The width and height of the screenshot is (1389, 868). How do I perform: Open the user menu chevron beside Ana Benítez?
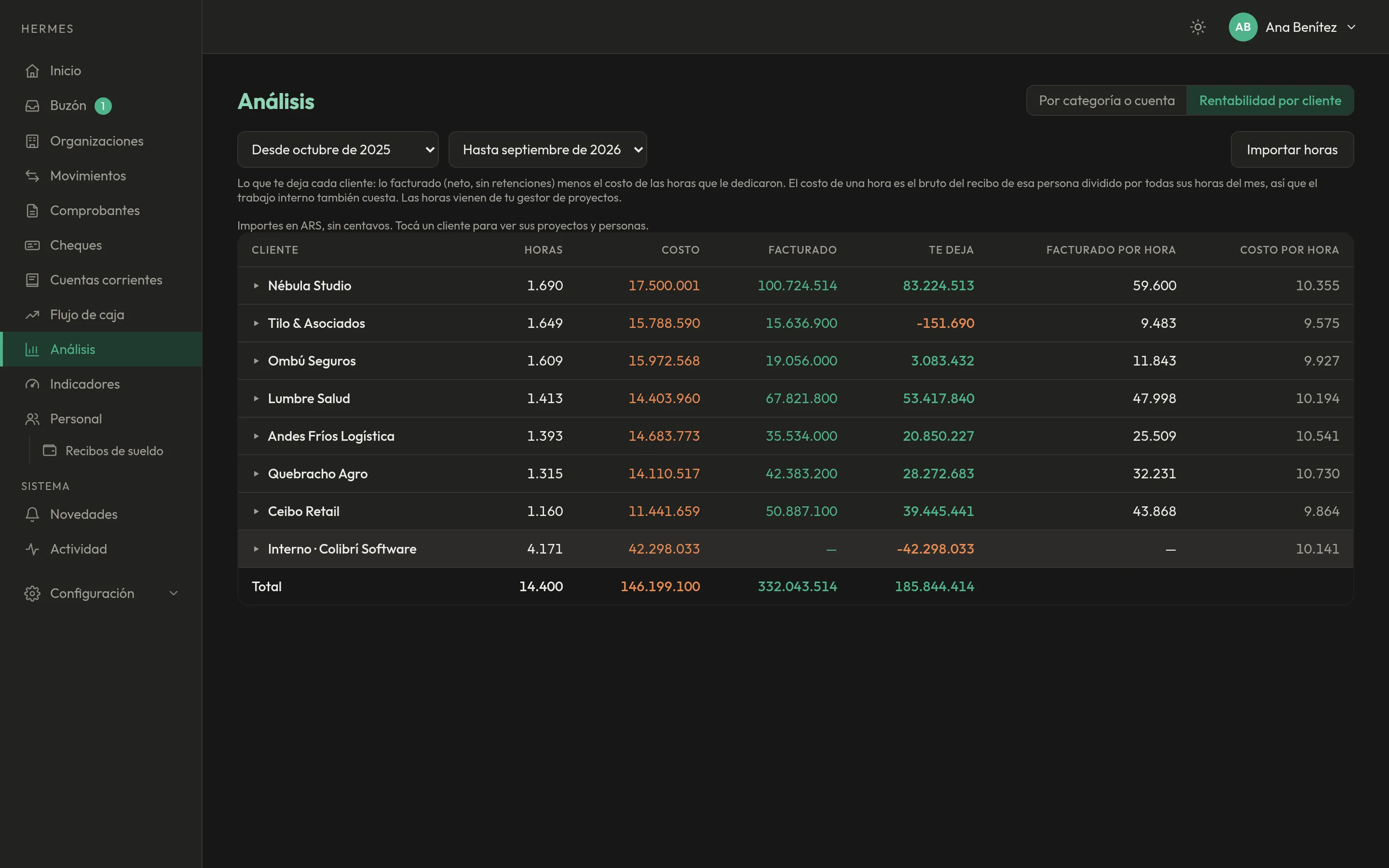coord(1351,27)
